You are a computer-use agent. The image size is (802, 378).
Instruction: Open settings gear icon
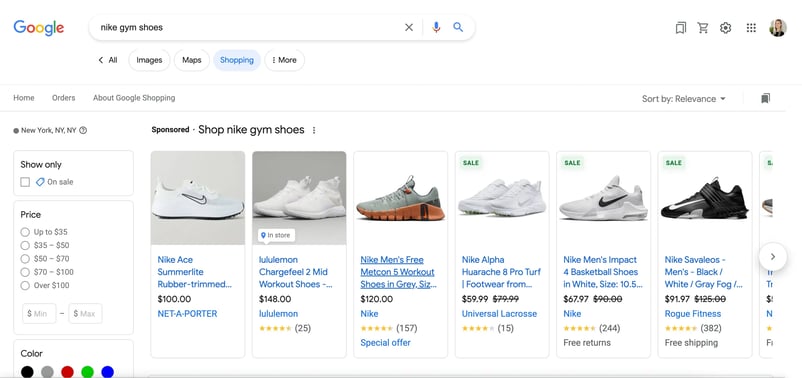[x=725, y=28]
